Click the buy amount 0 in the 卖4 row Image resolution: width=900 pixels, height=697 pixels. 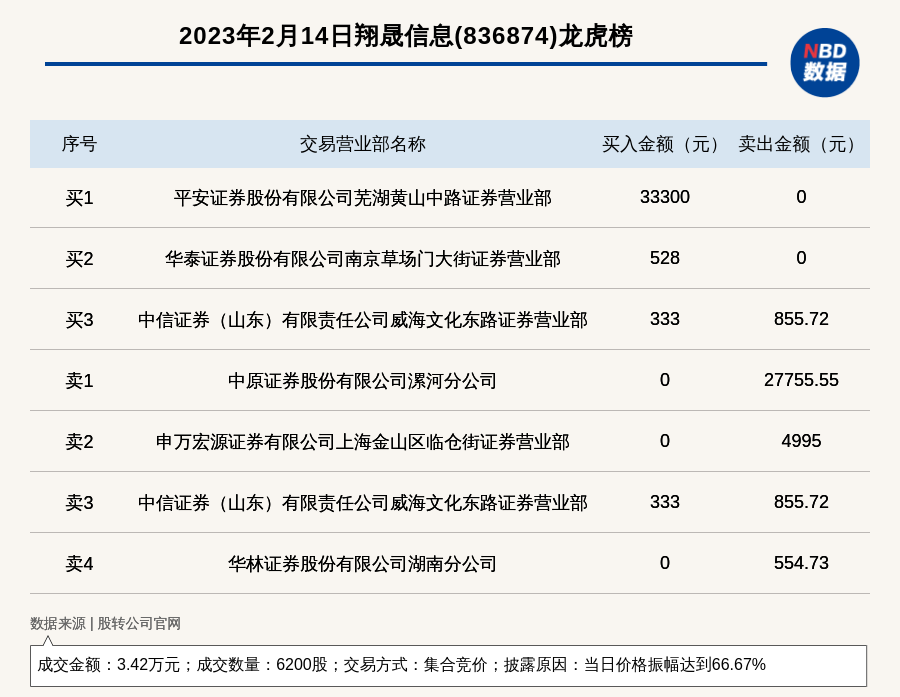(x=665, y=563)
